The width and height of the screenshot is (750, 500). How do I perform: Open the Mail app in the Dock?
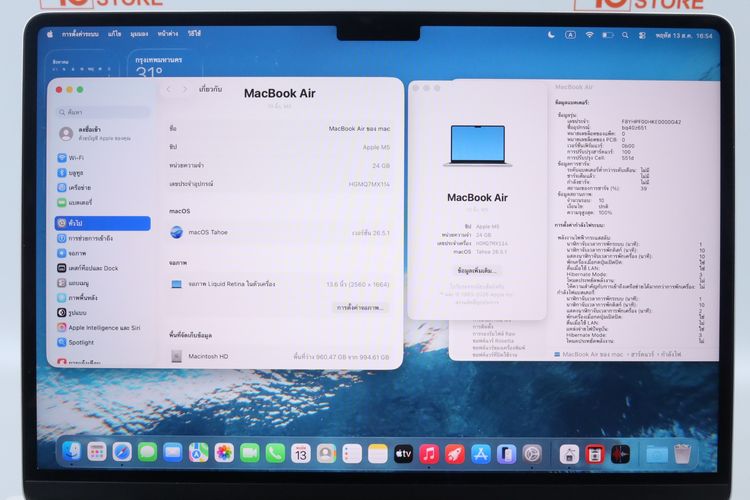pos(173,452)
